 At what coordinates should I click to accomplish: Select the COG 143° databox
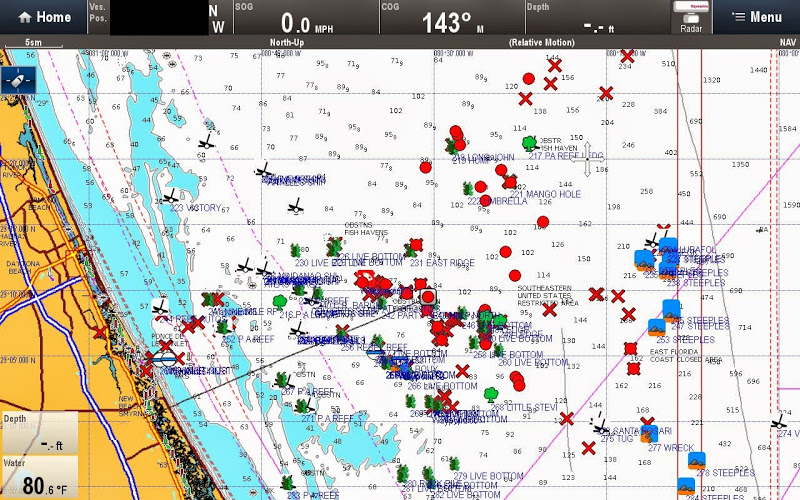click(x=453, y=17)
